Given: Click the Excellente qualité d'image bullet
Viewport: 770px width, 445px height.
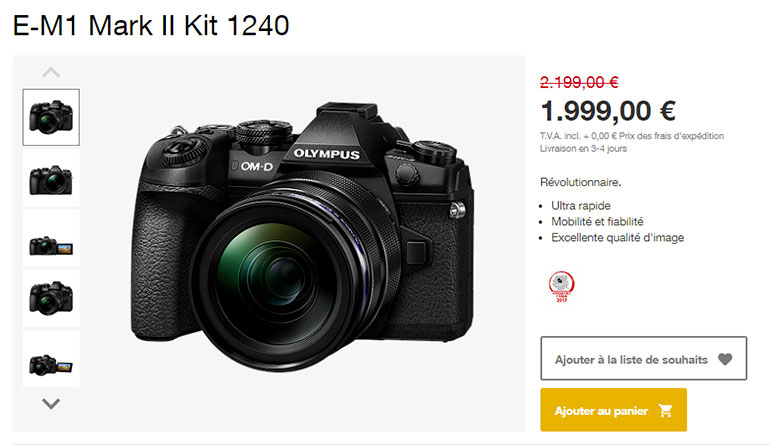Looking at the screenshot, I should [x=617, y=238].
